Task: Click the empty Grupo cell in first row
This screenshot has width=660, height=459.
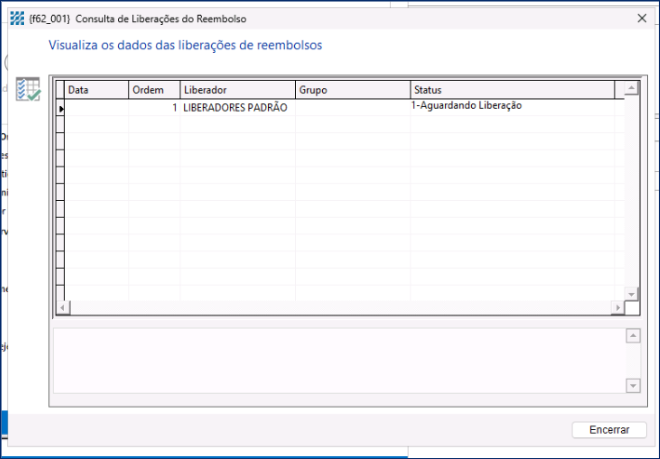Action: tap(352, 107)
